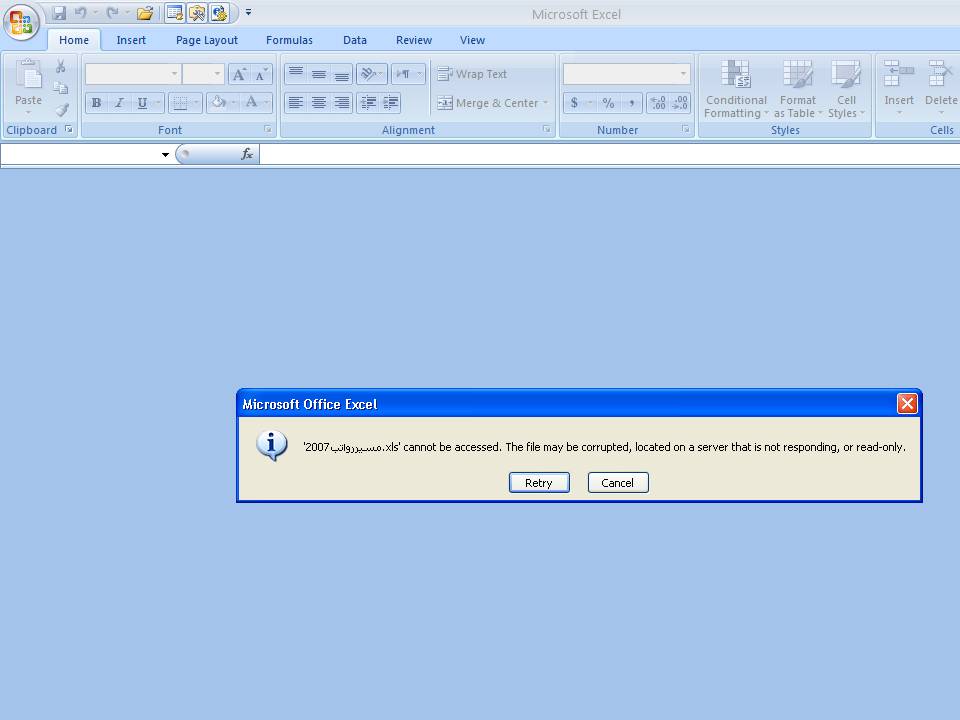Click the Save icon in Quick Access Toolbar
Screen dimensions: 960x720
59,13
